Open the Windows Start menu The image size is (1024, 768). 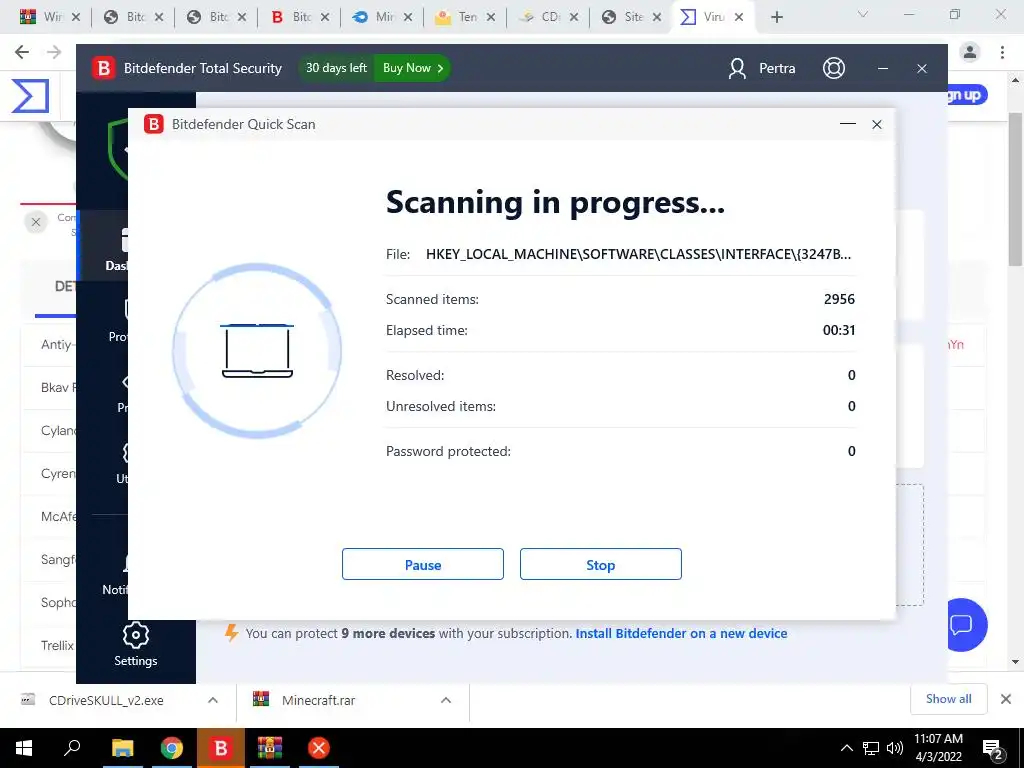[x=24, y=748]
